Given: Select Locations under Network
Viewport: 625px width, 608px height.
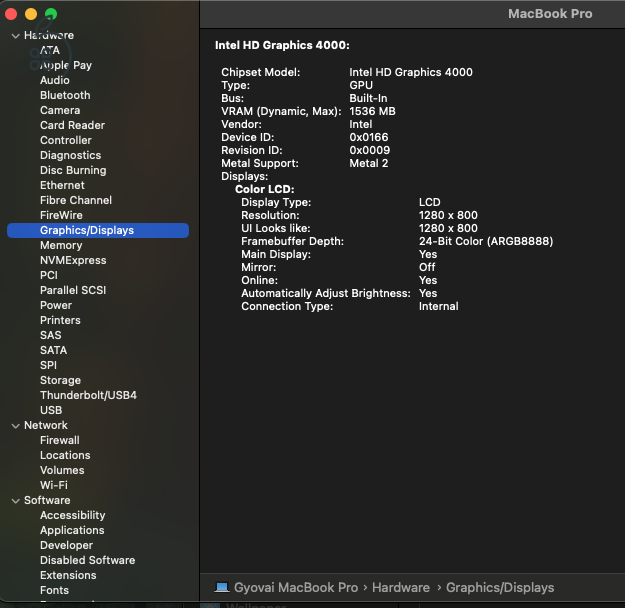Looking at the screenshot, I should click(x=65, y=455).
